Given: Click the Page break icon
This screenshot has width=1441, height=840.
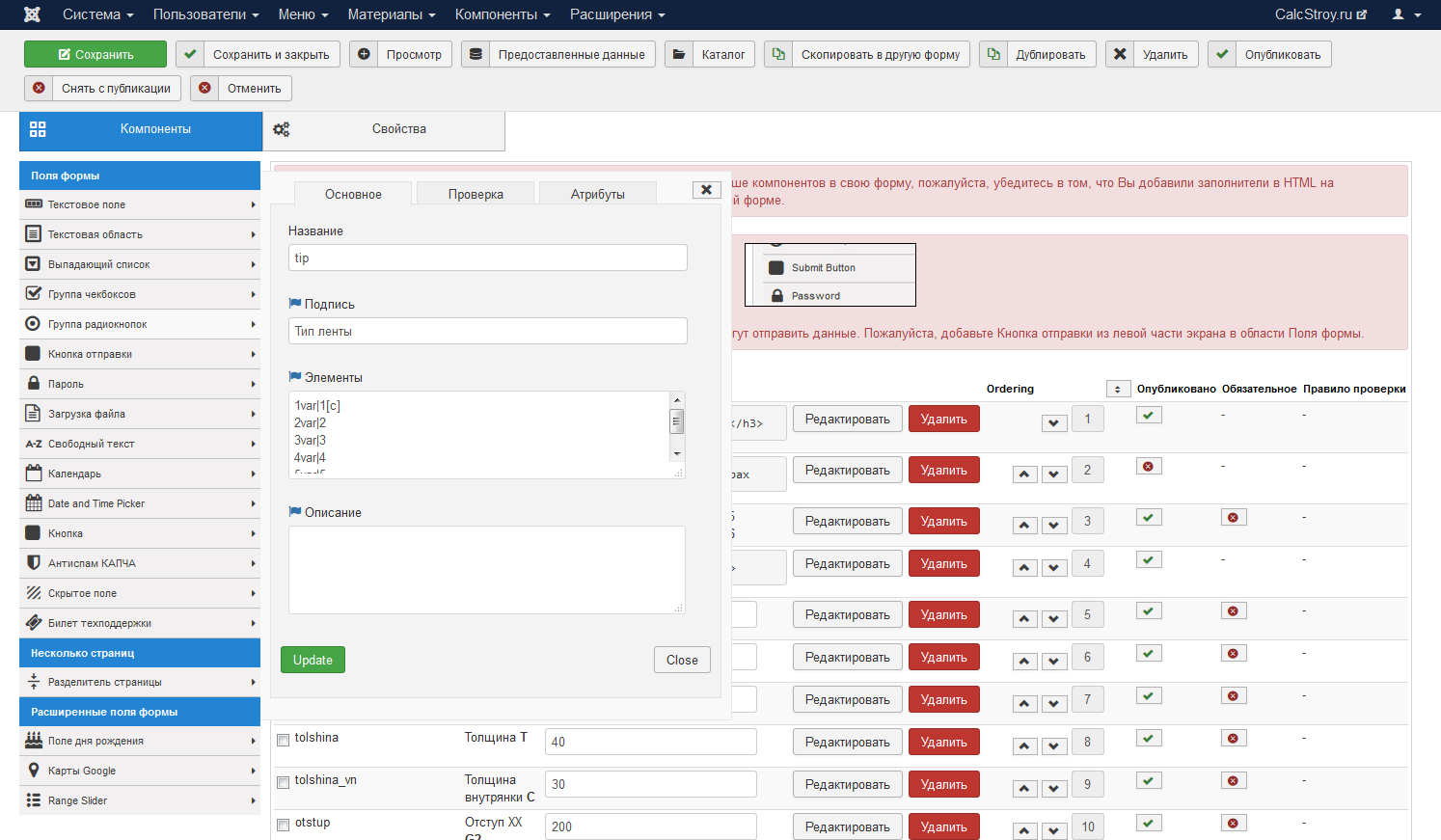Looking at the screenshot, I should point(34,682).
